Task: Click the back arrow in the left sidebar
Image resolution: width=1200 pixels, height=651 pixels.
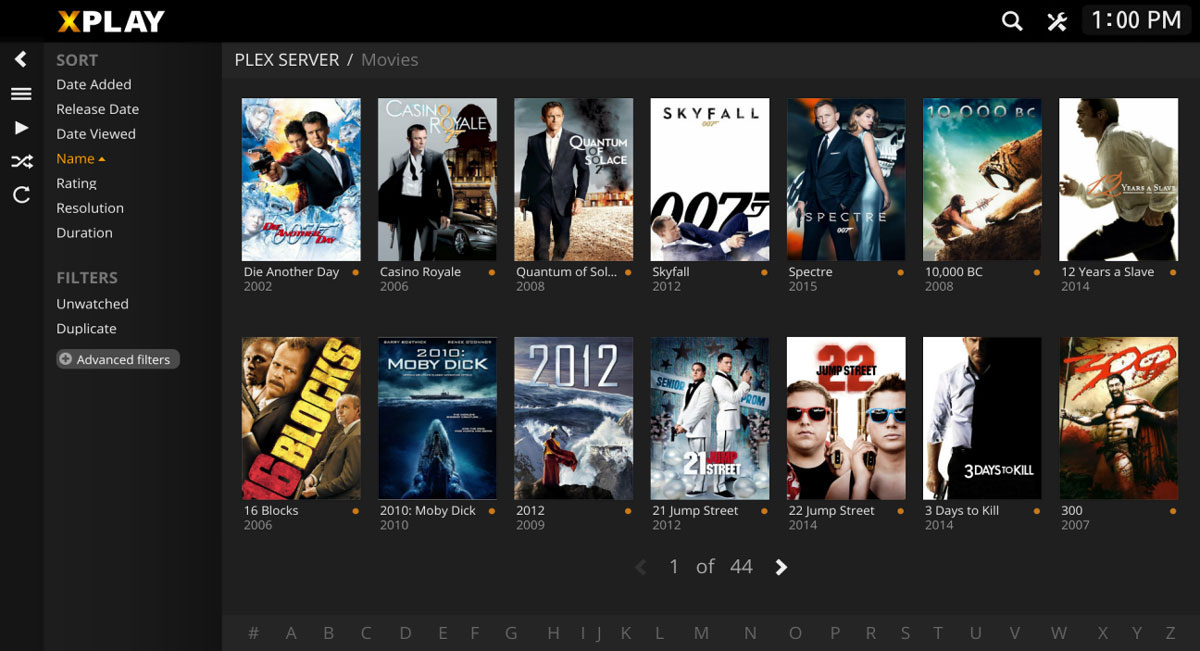Action: [x=21, y=60]
